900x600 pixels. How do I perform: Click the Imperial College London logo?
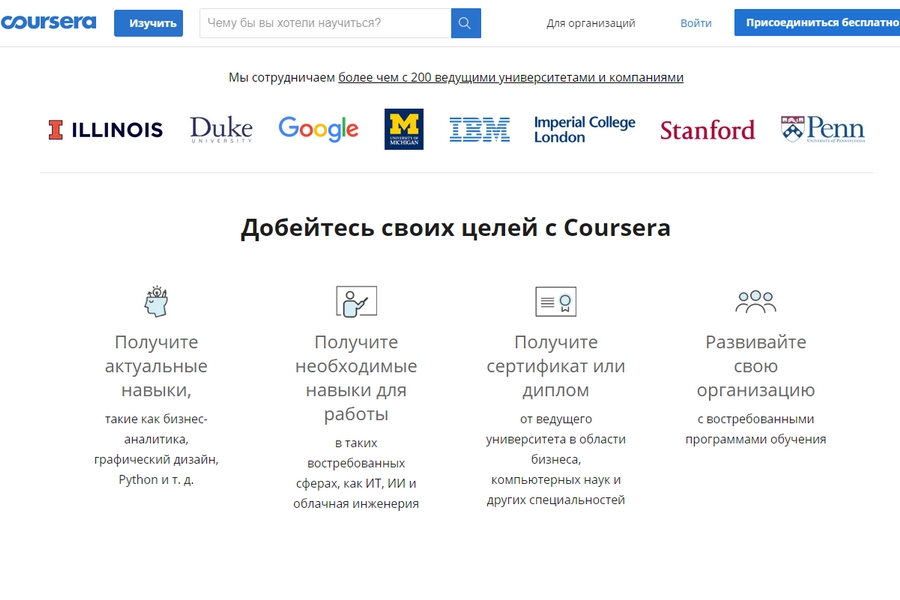584,129
